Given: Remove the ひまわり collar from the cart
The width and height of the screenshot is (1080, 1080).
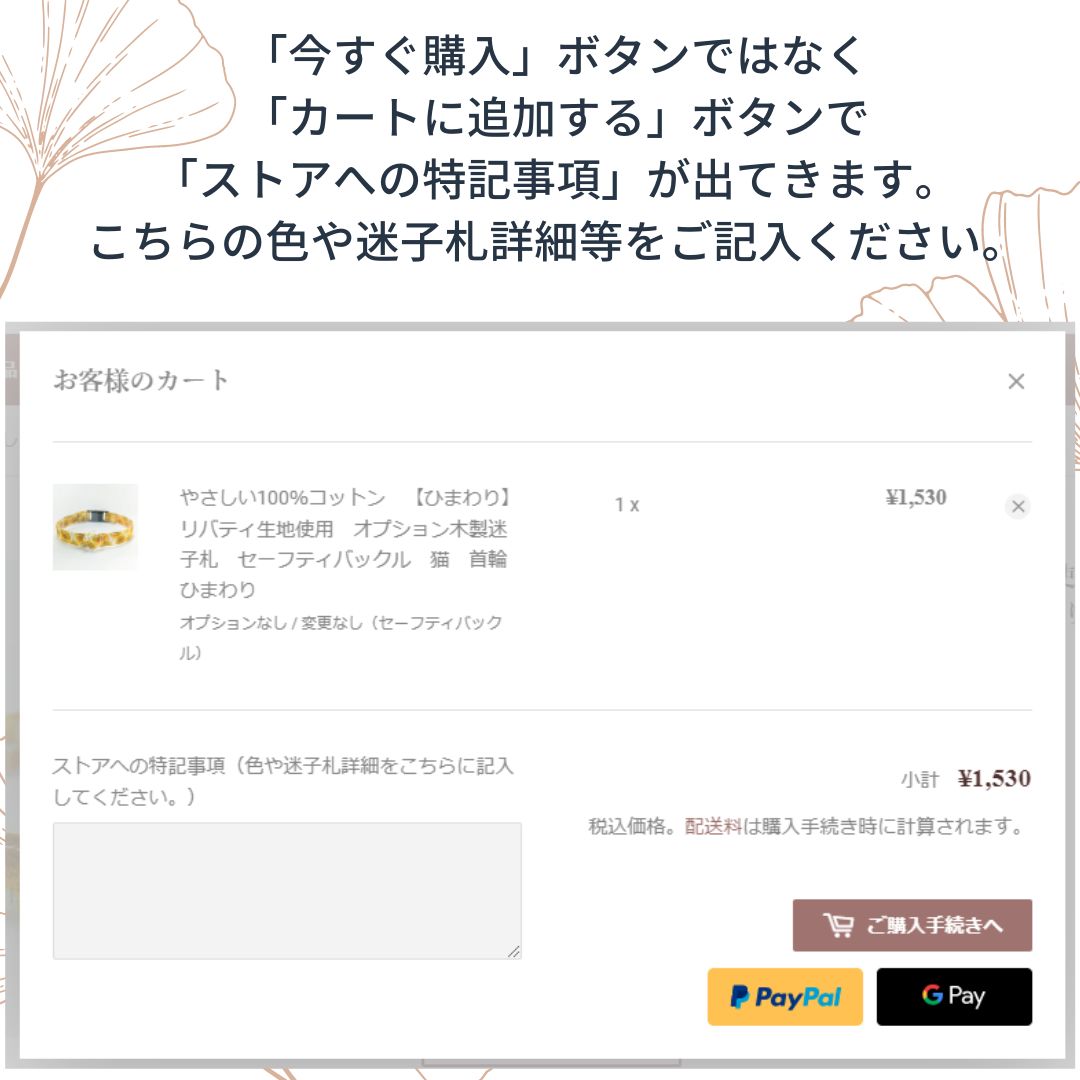Looking at the screenshot, I should 1018,506.
